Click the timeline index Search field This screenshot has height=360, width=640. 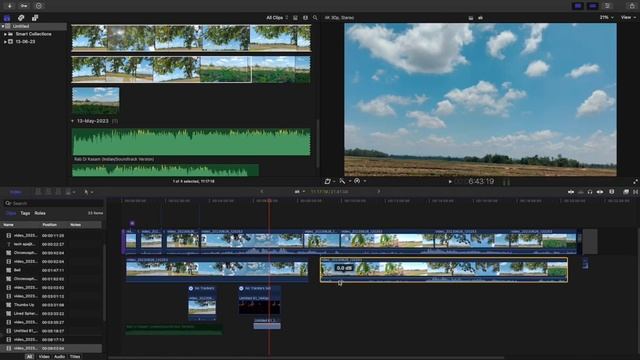[53, 203]
